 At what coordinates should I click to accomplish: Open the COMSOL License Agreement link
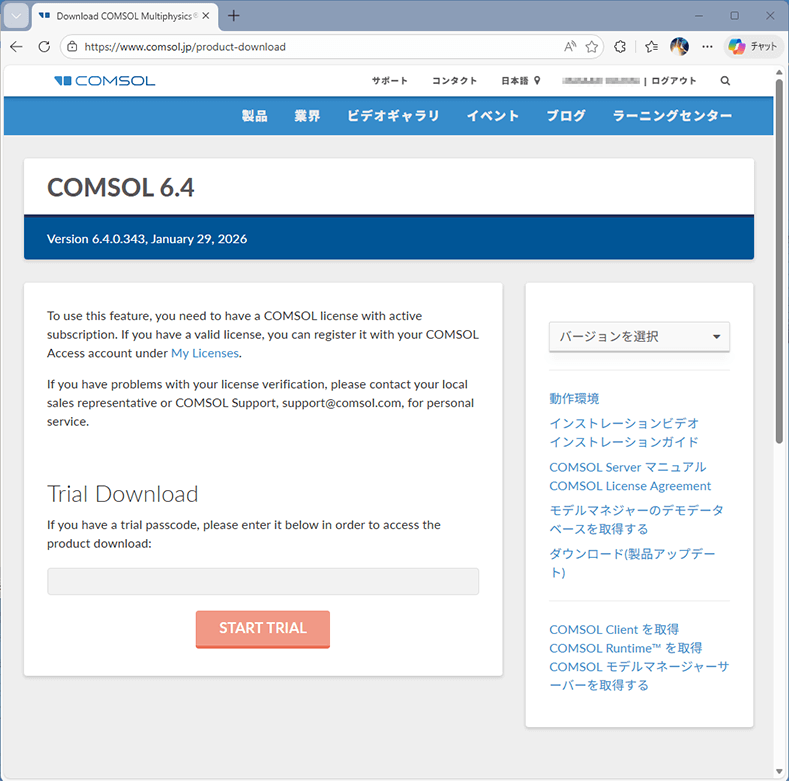630,486
